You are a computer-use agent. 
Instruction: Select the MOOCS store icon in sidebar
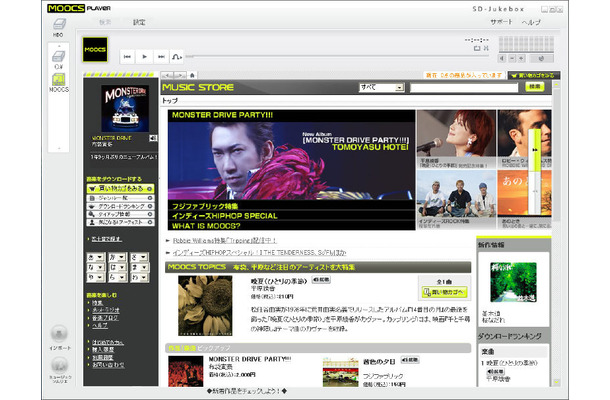(58, 79)
